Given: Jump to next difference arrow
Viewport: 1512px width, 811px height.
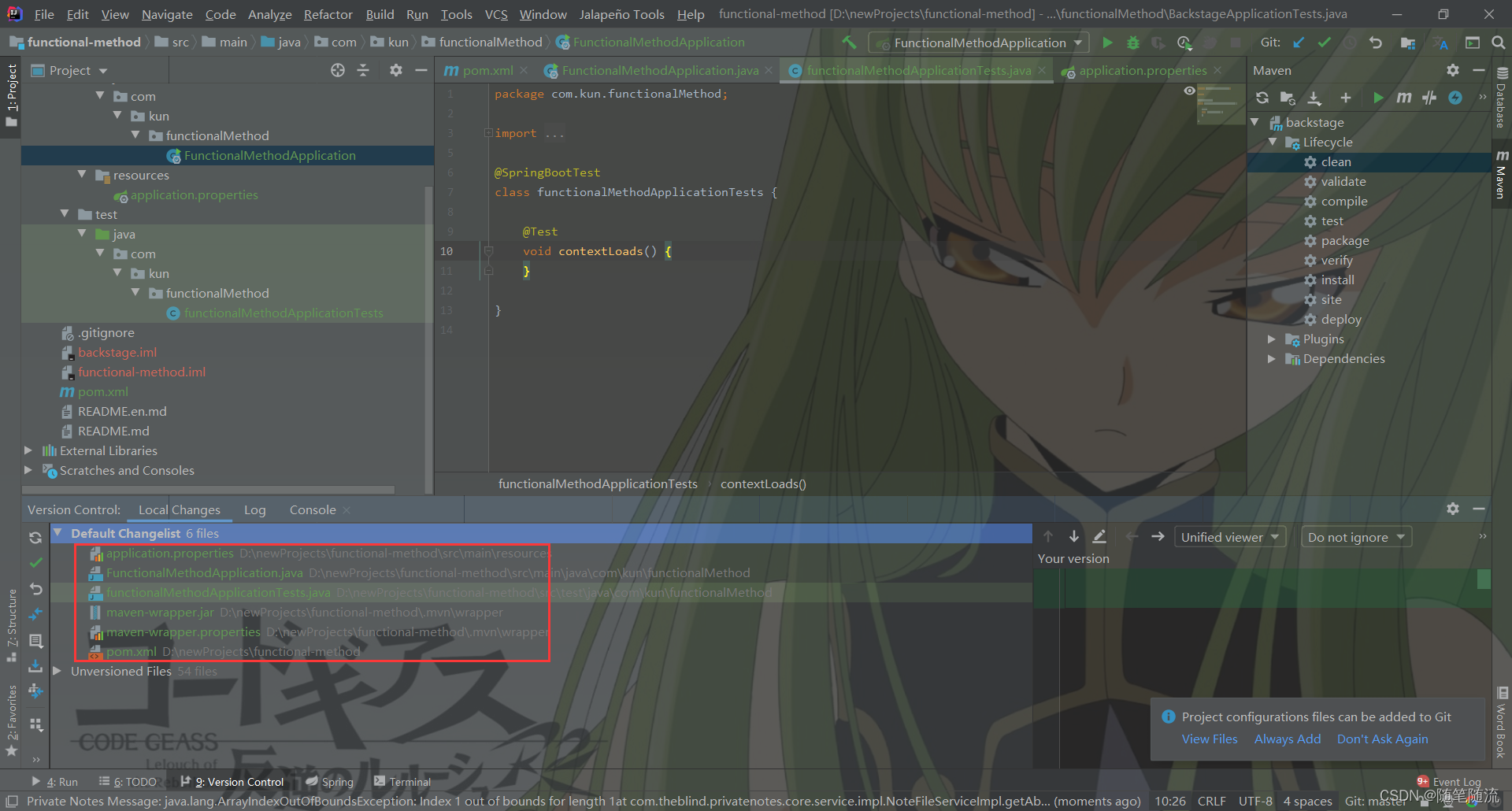Looking at the screenshot, I should [x=1074, y=536].
